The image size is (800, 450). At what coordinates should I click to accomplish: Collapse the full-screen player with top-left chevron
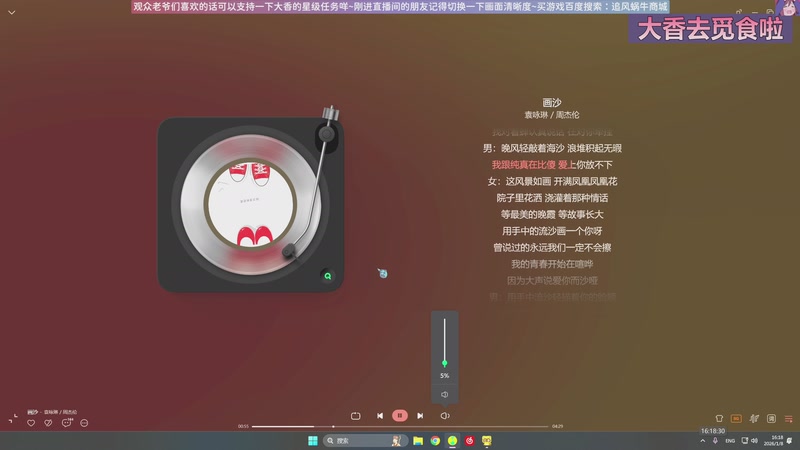[x=12, y=12]
